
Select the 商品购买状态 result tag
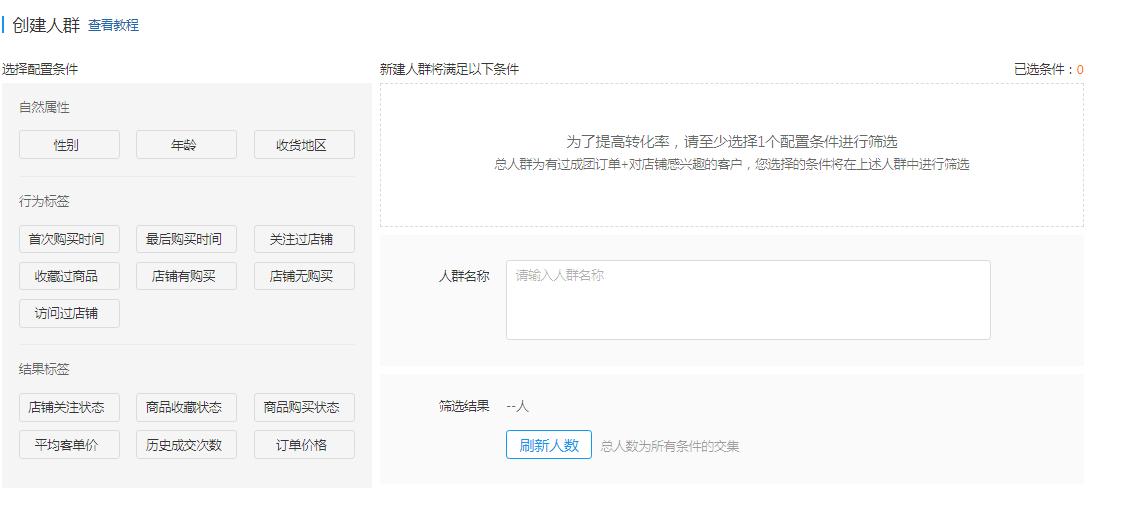tap(304, 407)
